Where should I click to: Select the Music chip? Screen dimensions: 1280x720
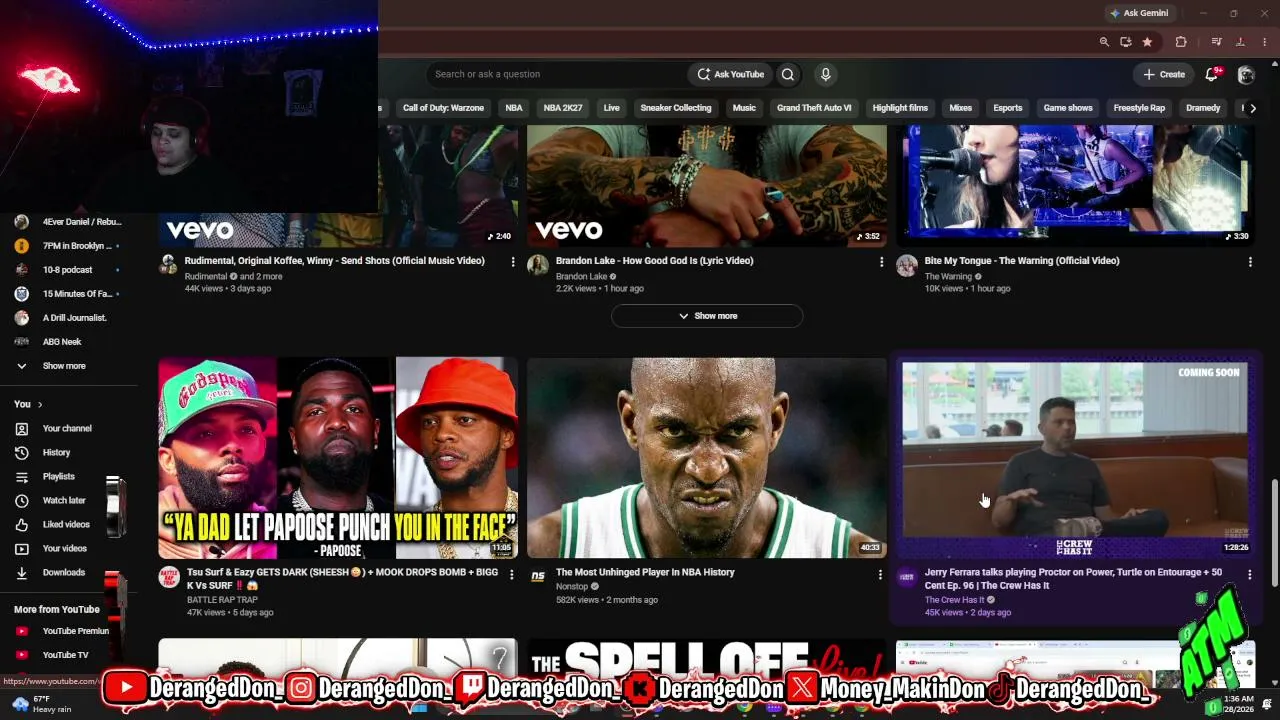pos(744,108)
